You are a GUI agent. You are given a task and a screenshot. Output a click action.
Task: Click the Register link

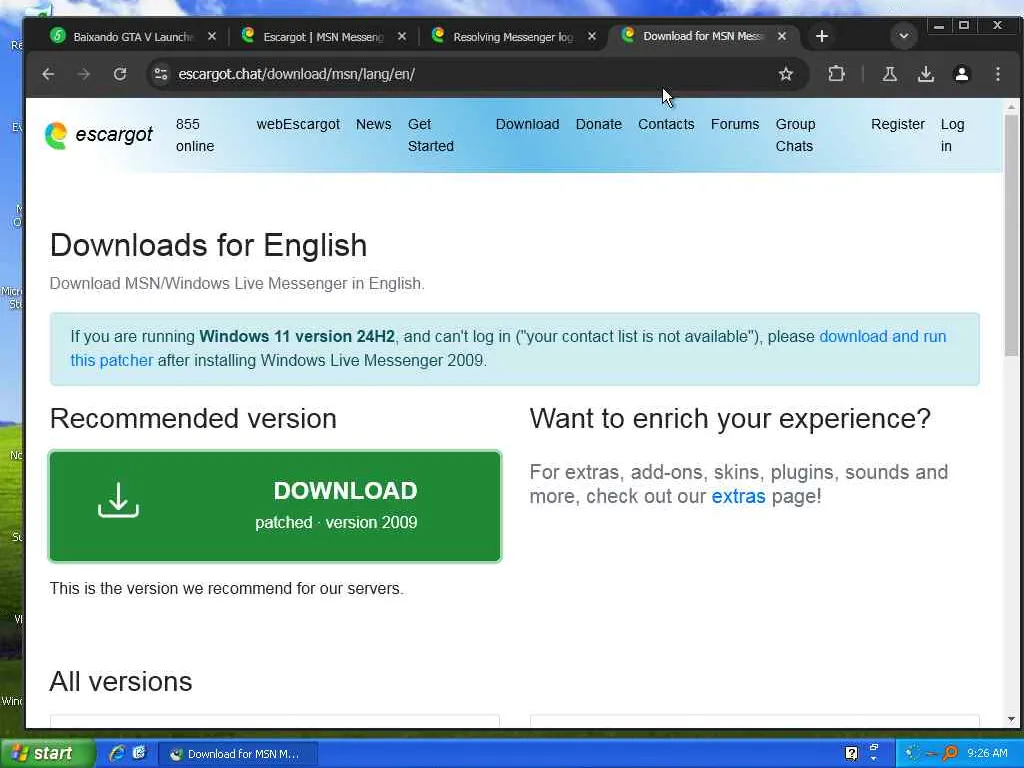[897, 124]
